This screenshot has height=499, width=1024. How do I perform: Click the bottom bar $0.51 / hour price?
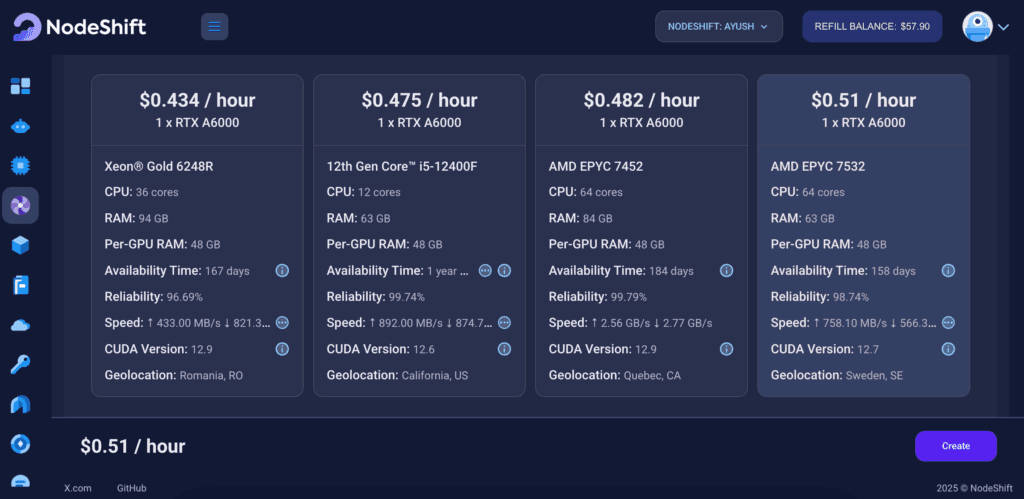coord(133,446)
